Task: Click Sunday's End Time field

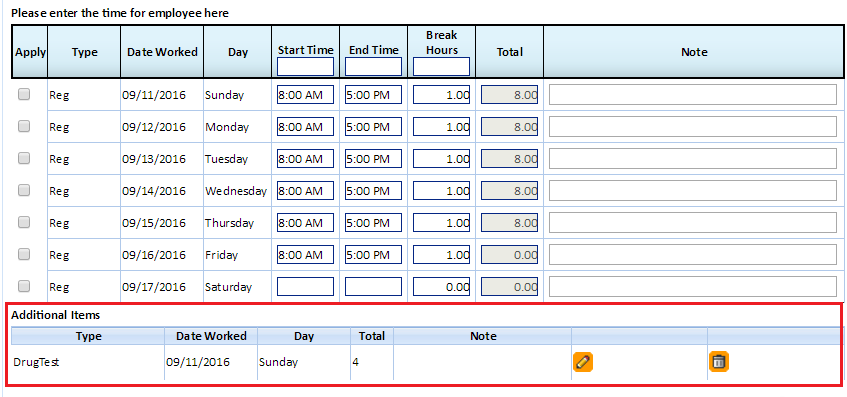Action: [x=373, y=95]
